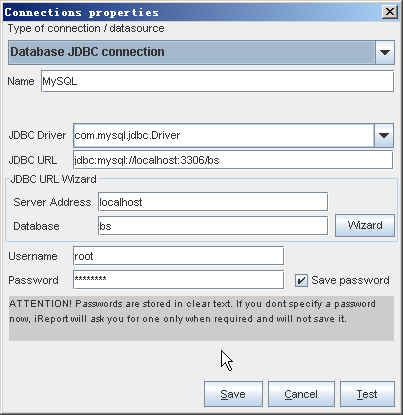Image resolution: width=403 pixels, height=415 pixels.
Task: Click the Server Address field with localhost
Action: pos(213,202)
